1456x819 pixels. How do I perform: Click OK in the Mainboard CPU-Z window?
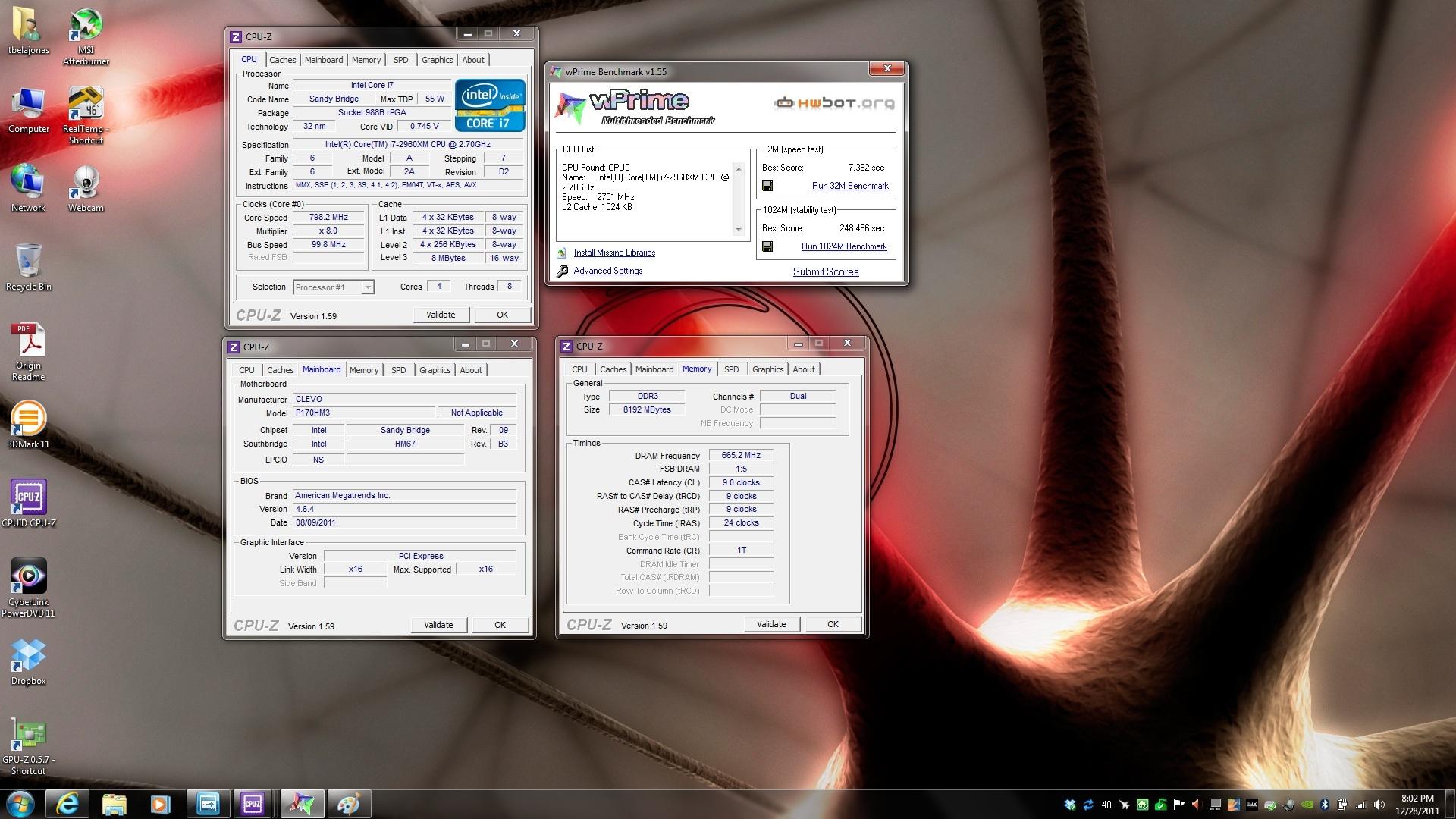[x=500, y=625]
